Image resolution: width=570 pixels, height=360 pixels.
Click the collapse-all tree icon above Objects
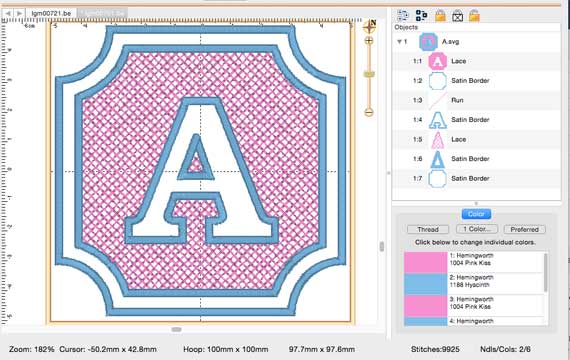click(403, 15)
